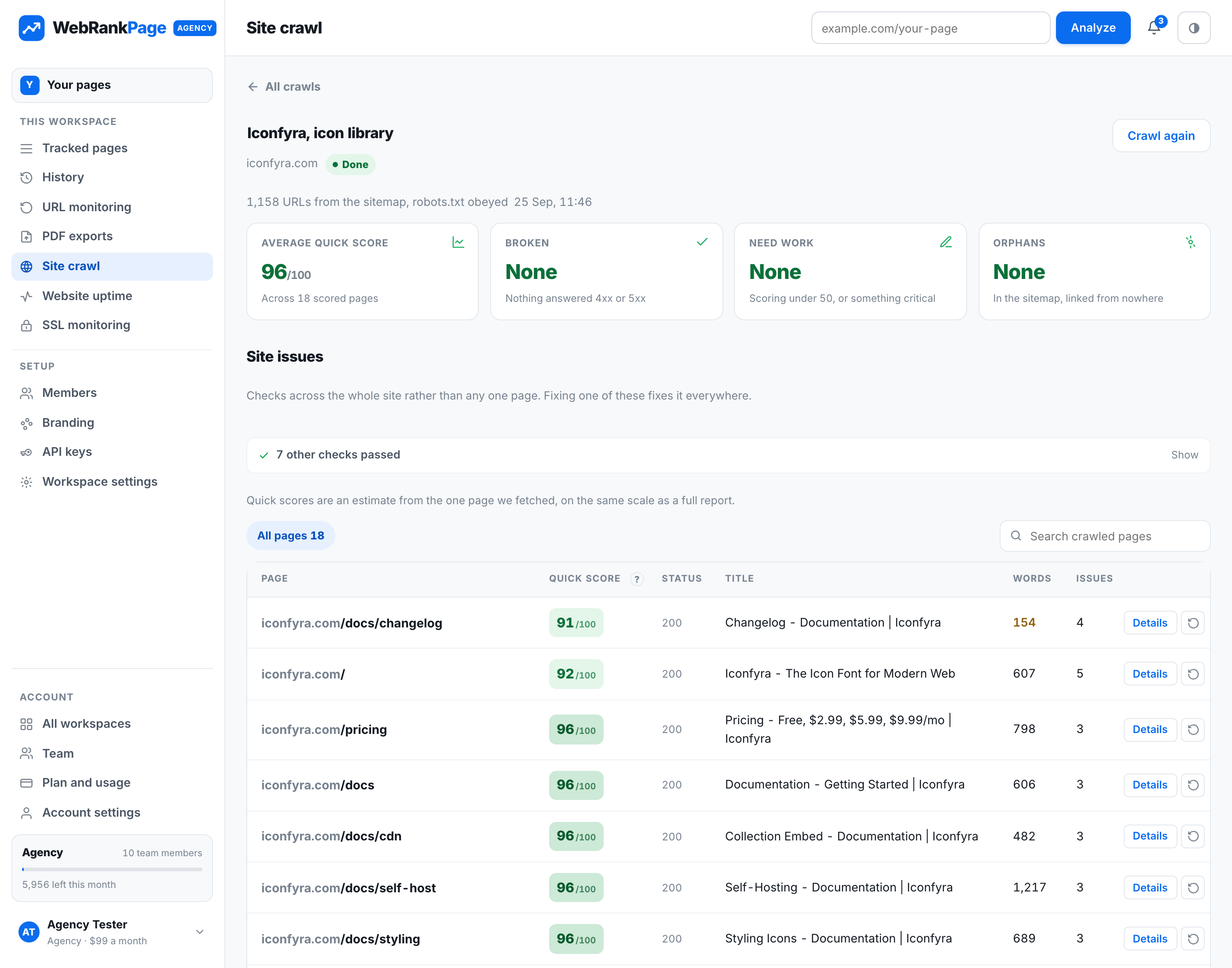Open SSL monitoring
The height and width of the screenshot is (968, 1232).
point(112,325)
